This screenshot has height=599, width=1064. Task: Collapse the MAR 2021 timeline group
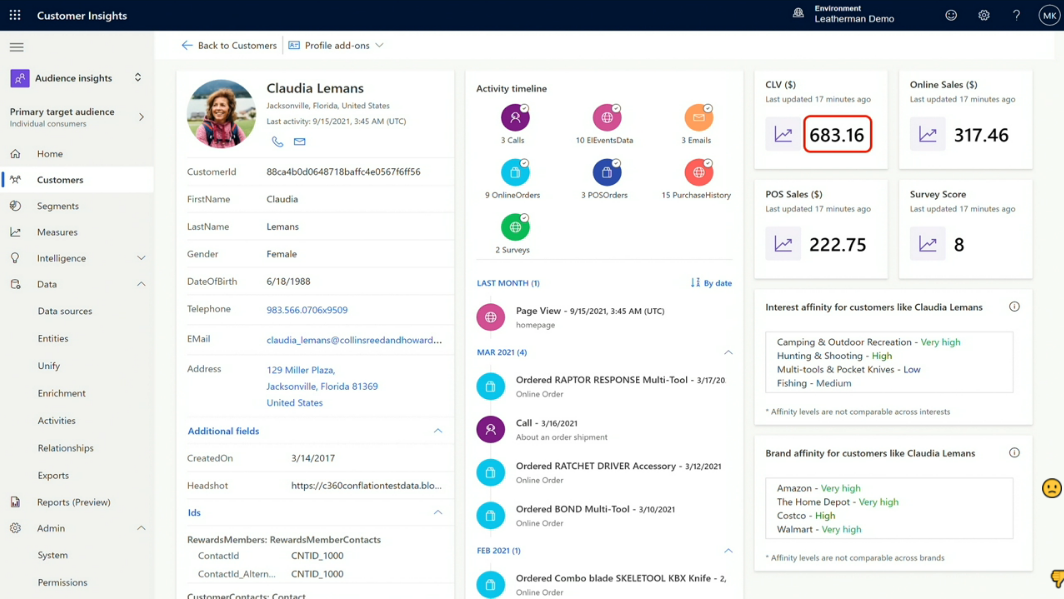(728, 352)
